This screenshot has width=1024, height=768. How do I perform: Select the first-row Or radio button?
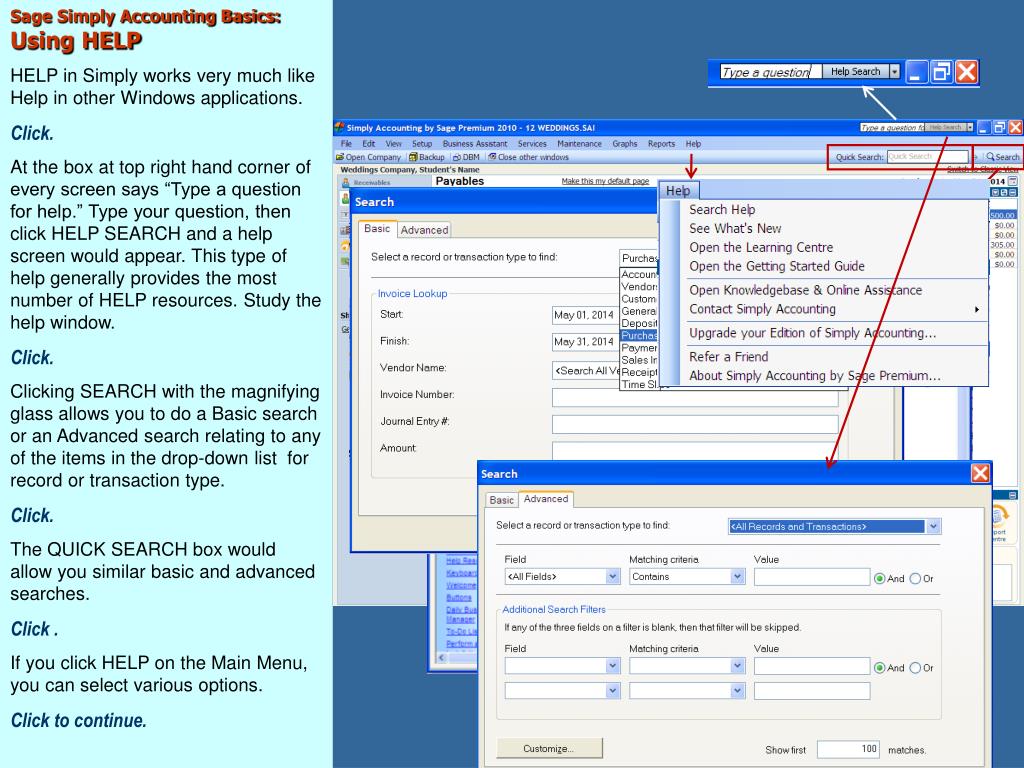915,579
